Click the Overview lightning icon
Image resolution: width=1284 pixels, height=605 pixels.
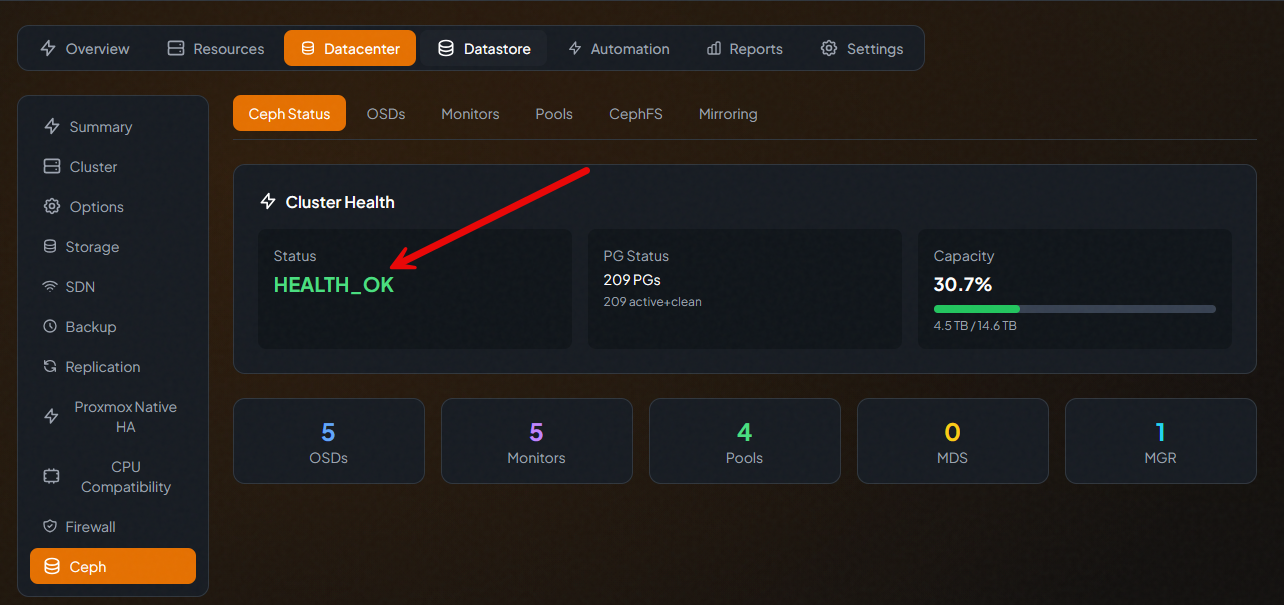coord(48,48)
